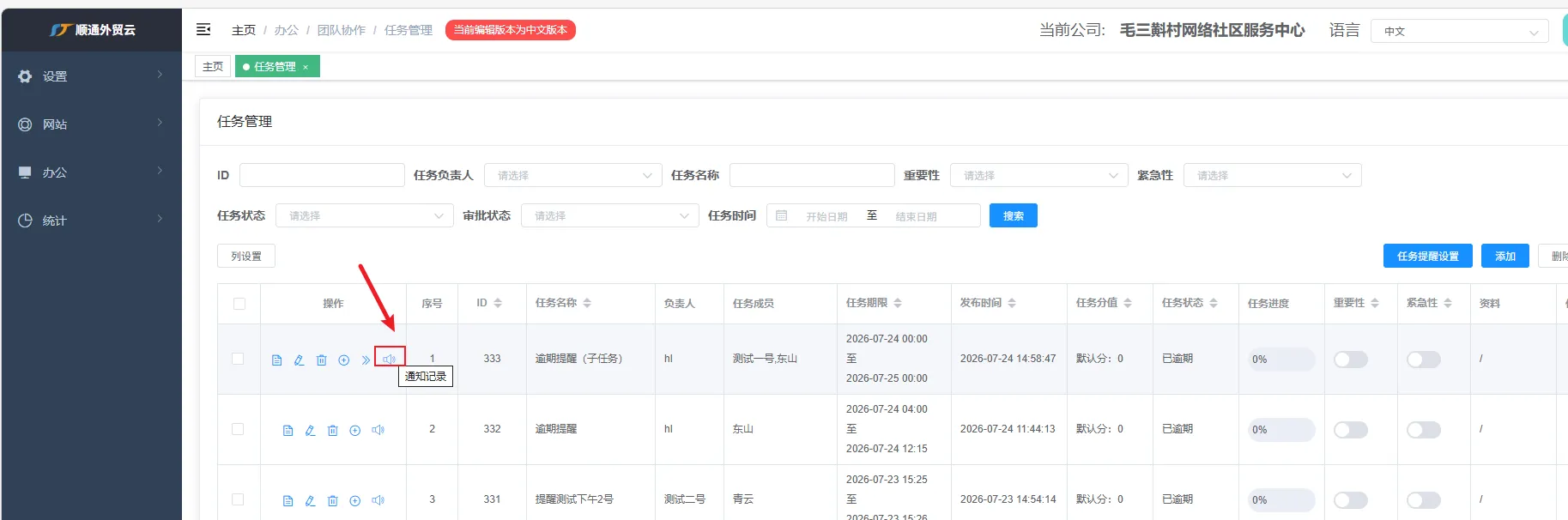The width and height of the screenshot is (1568, 520).
Task: Sort by 紧急性 column arrows
Action: tap(1448, 303)
